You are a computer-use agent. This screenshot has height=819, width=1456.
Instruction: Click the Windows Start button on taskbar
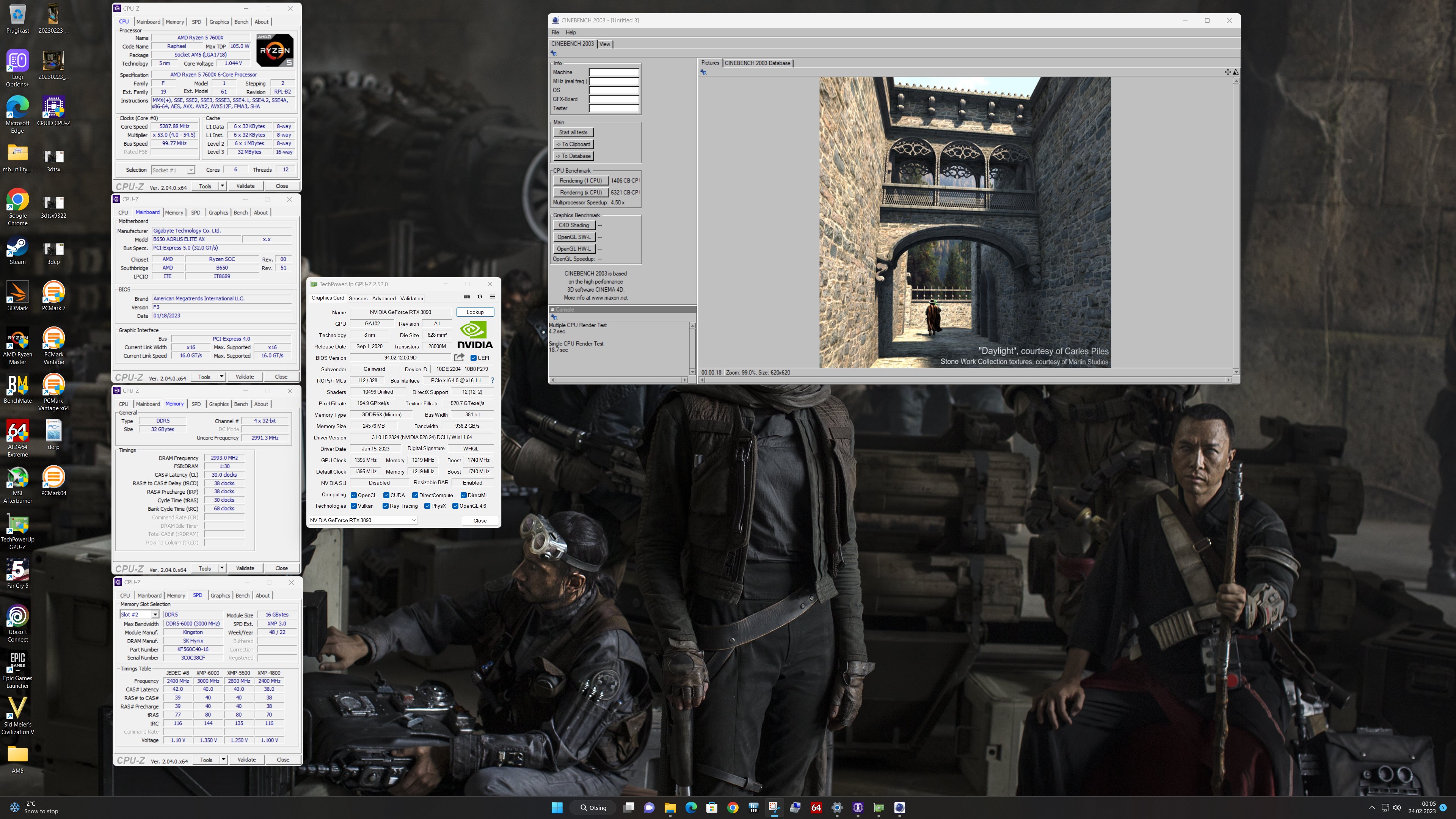click(557, 808)
